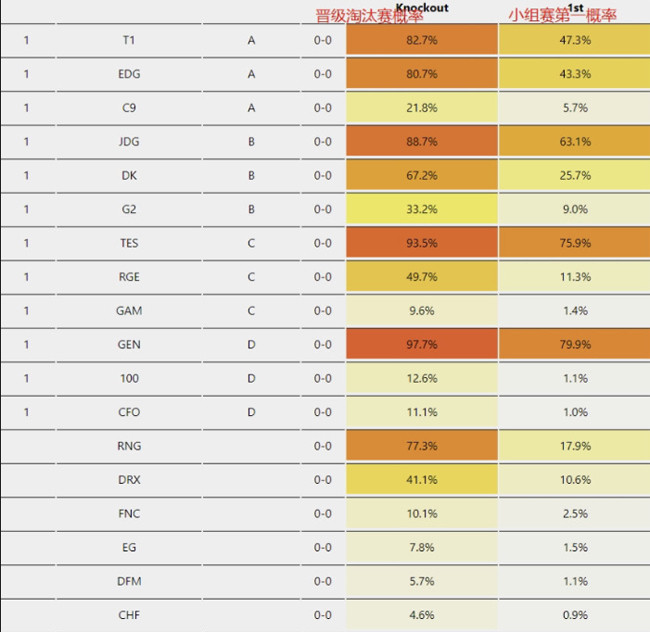
Task: Select the EDG team name
Action: tap(129, 74)
